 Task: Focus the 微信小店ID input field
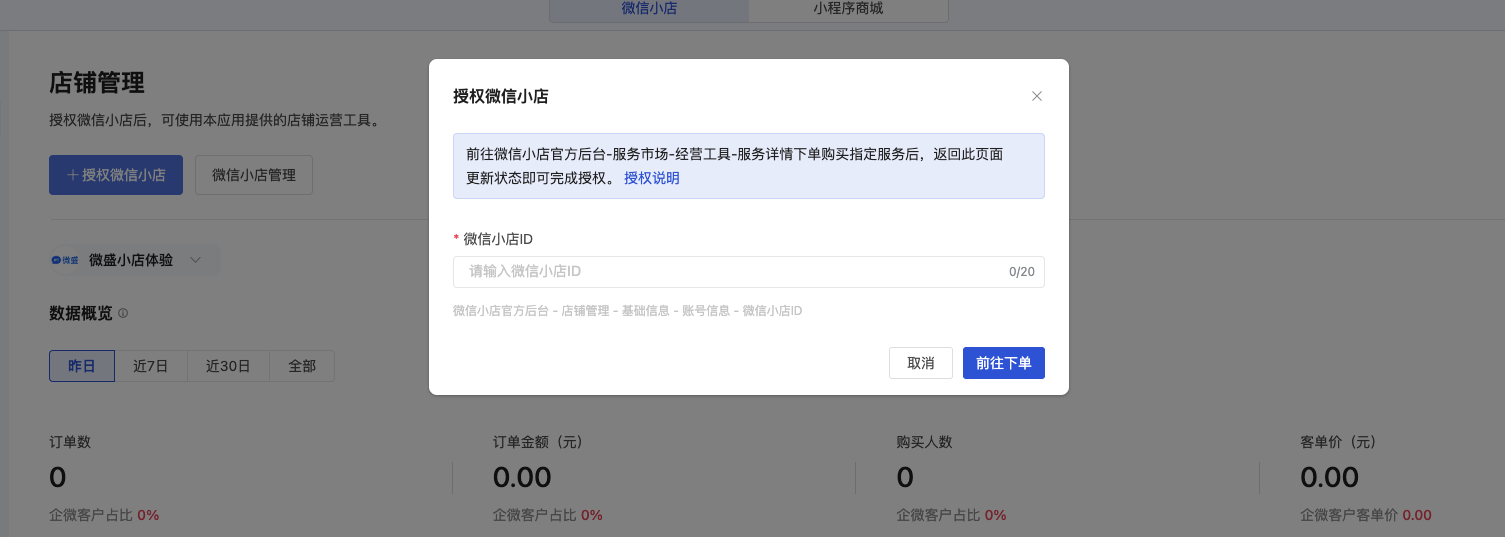click(x=749, y=271)
